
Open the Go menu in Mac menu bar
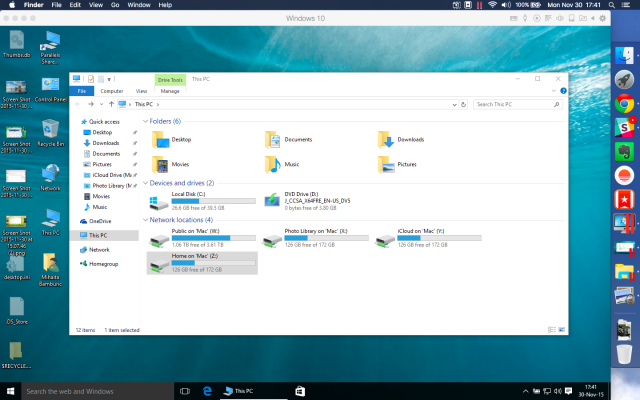115,5
